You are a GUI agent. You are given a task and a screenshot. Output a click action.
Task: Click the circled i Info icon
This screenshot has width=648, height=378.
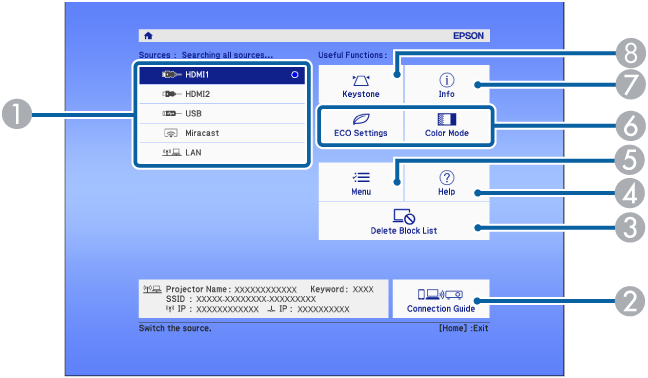(x=447, y=80)
